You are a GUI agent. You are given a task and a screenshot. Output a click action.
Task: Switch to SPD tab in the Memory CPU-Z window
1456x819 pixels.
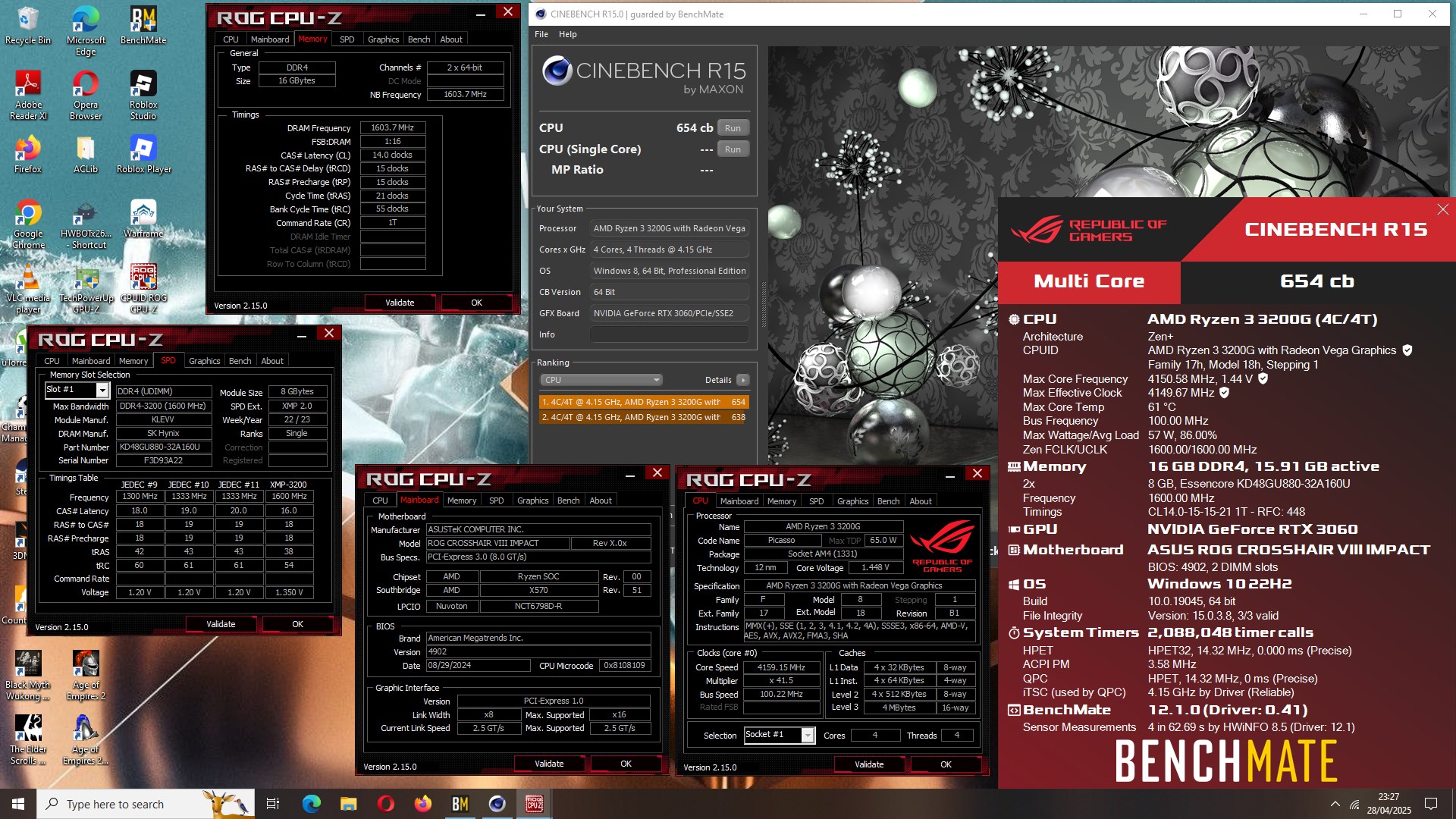347,39
